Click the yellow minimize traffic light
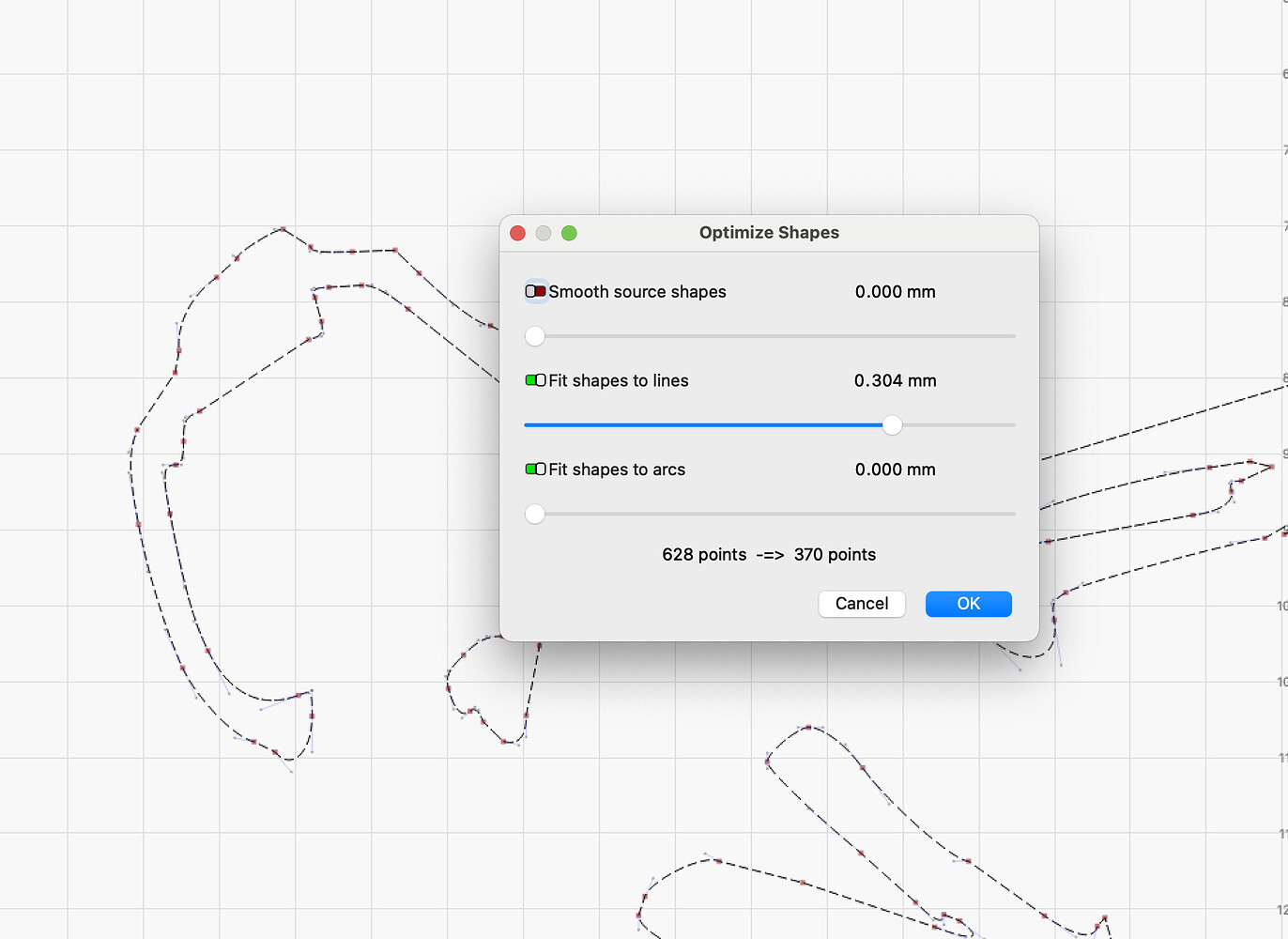1288x939 pixels. coord(544,233)
